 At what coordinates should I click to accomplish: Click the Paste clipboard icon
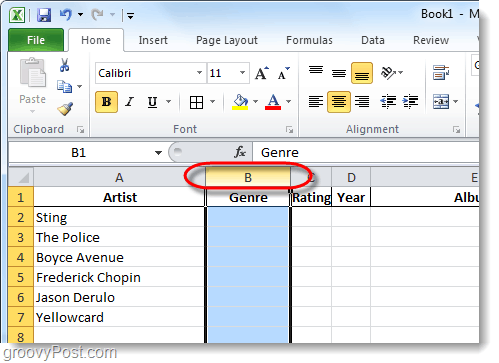[x=33, y=73]
